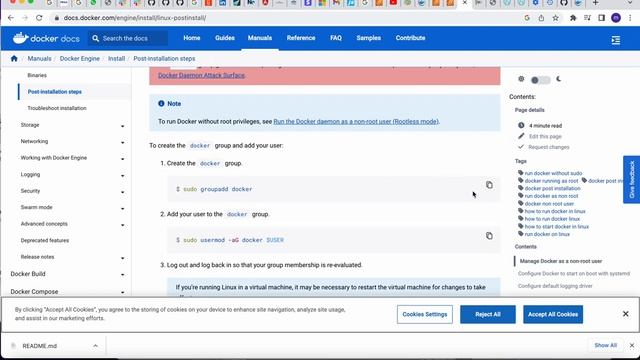Open the README.md download options chevron

[95, 346]
